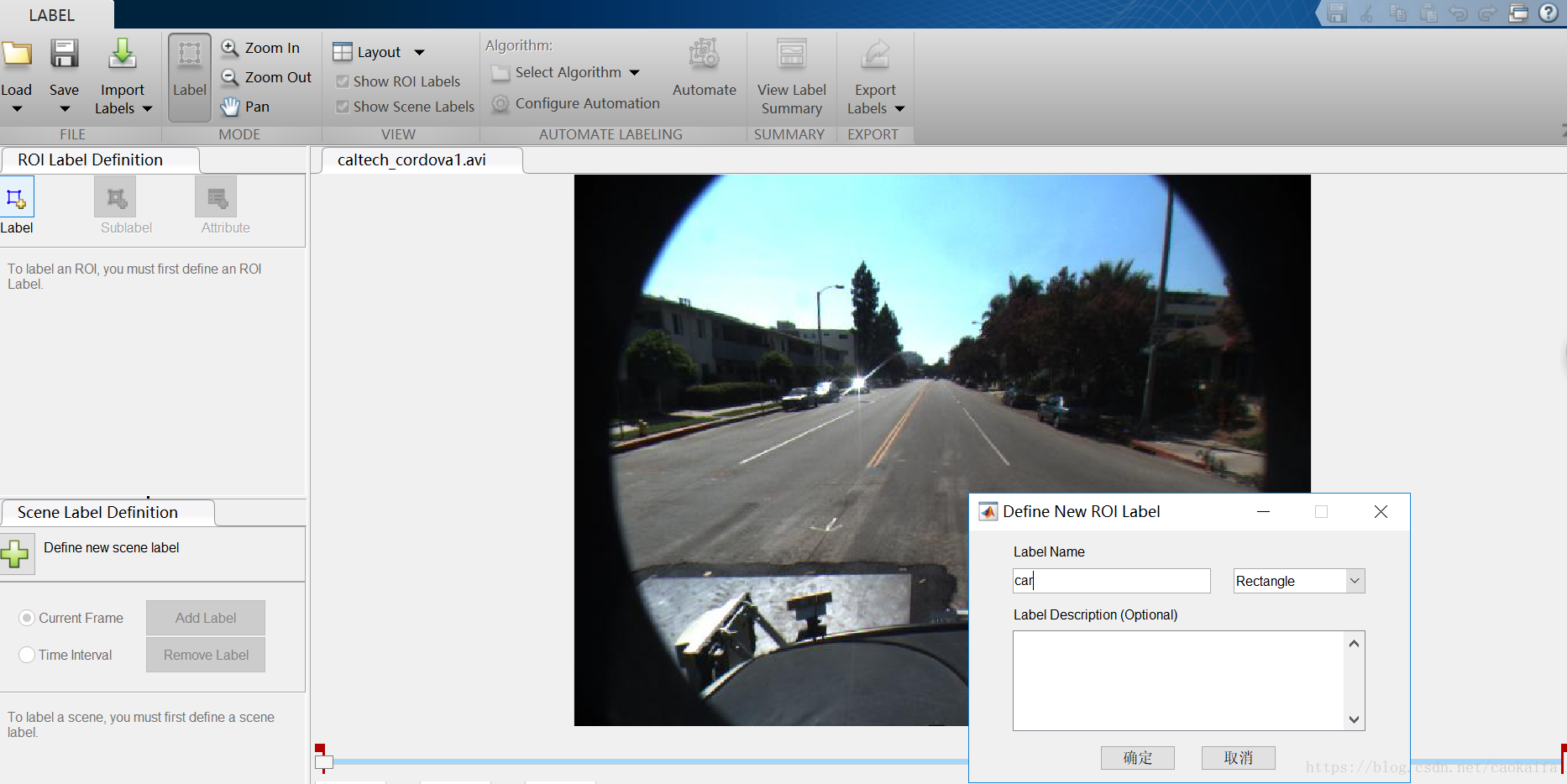Click the quick access copy icon
Screen dimensions: 1567x784
(x=1397, y=13)
